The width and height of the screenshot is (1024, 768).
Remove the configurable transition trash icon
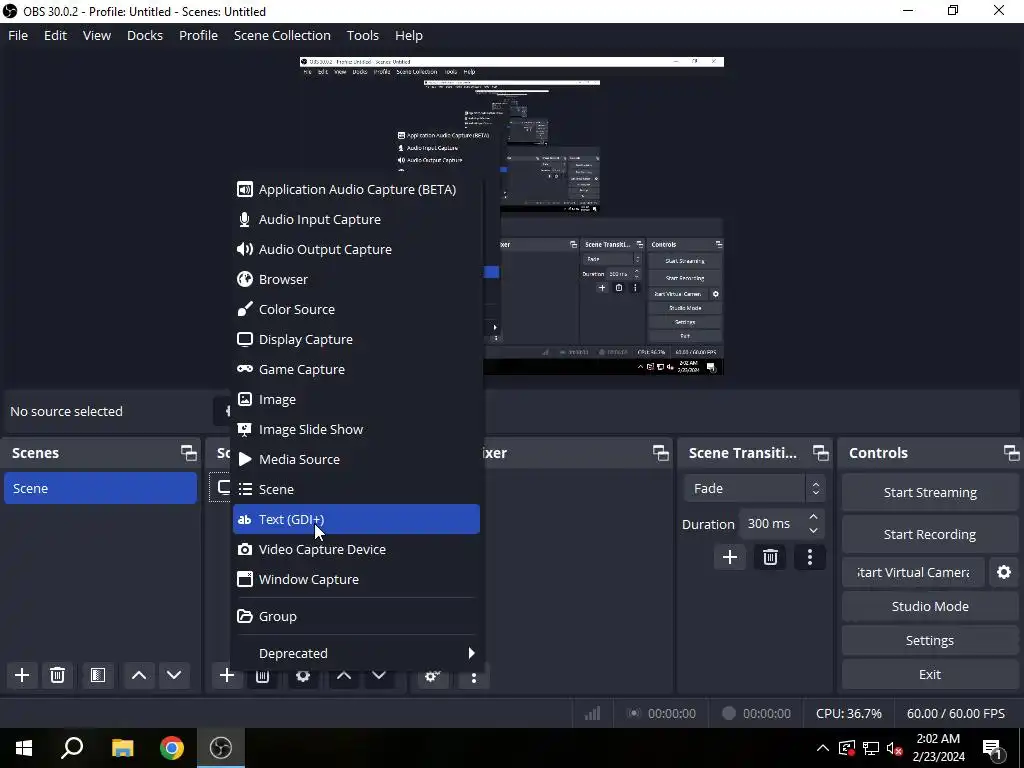[x=770, y=558]
